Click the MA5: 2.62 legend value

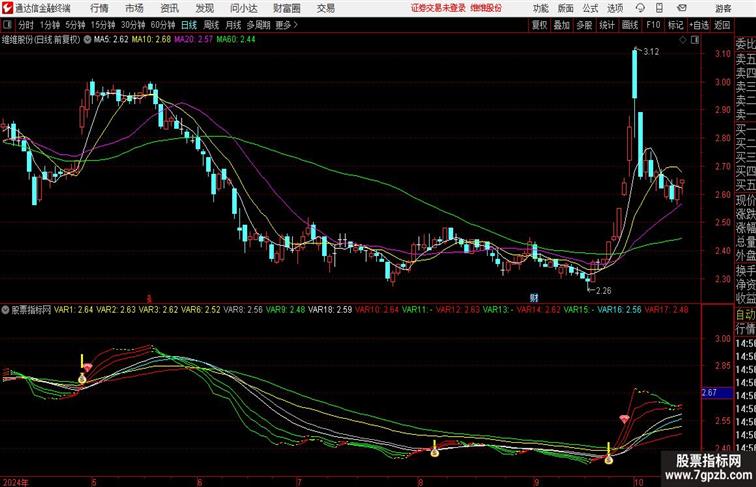(x=111, y=40)
